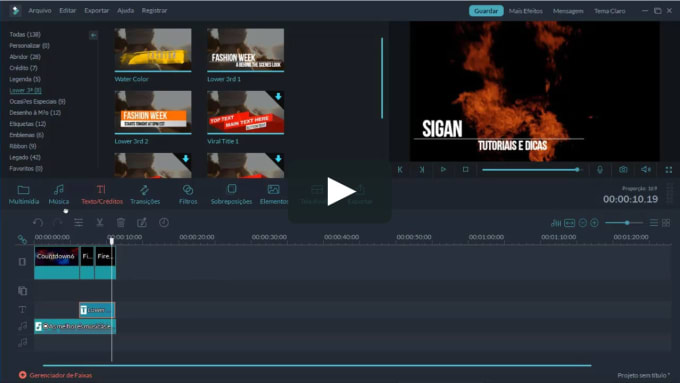Viewport: 680px width, 383px height.
Task: Select Crédito (7) category
Action: click(x=23, y=68)
